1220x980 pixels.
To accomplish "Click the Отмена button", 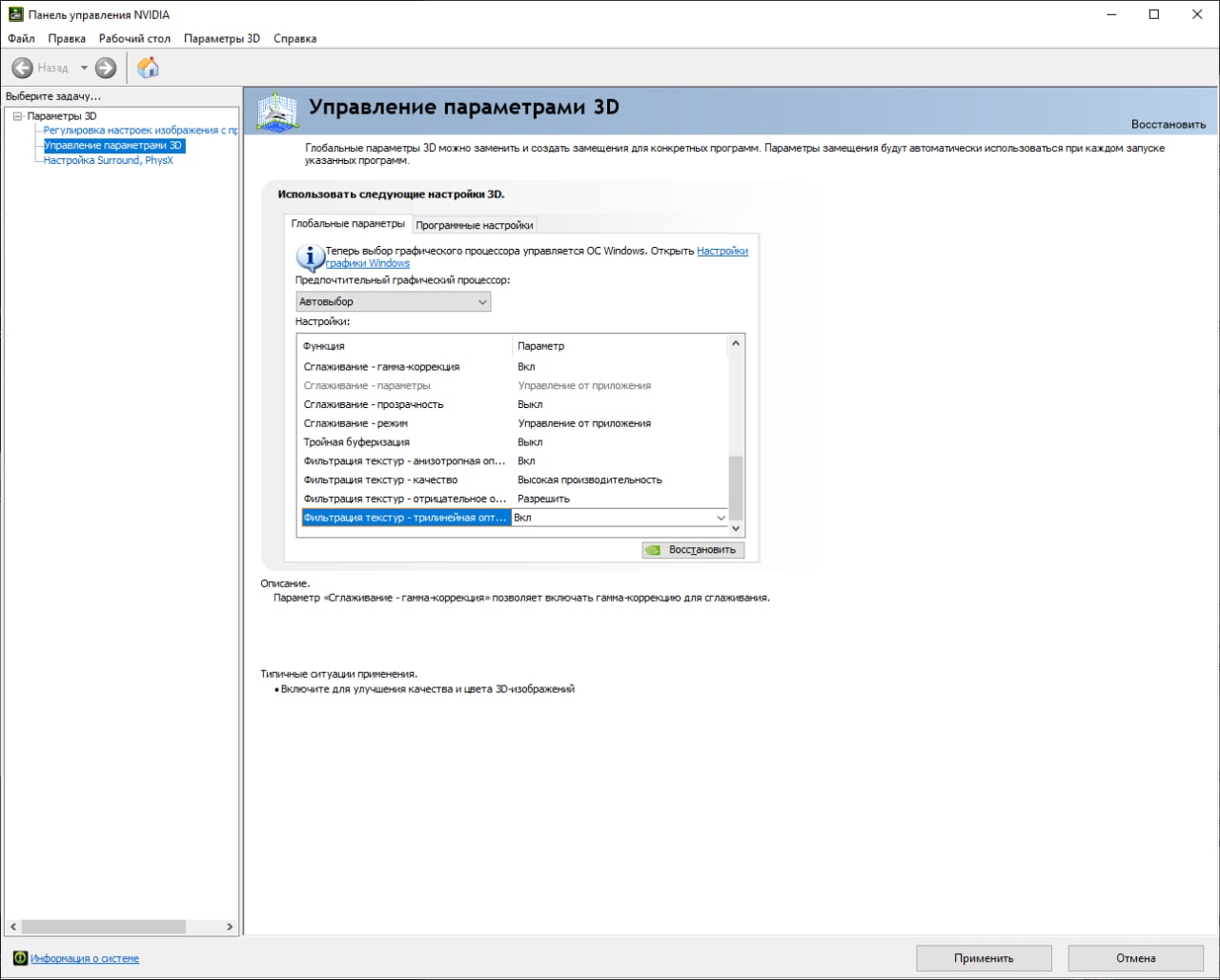I will coord(1135,958).
